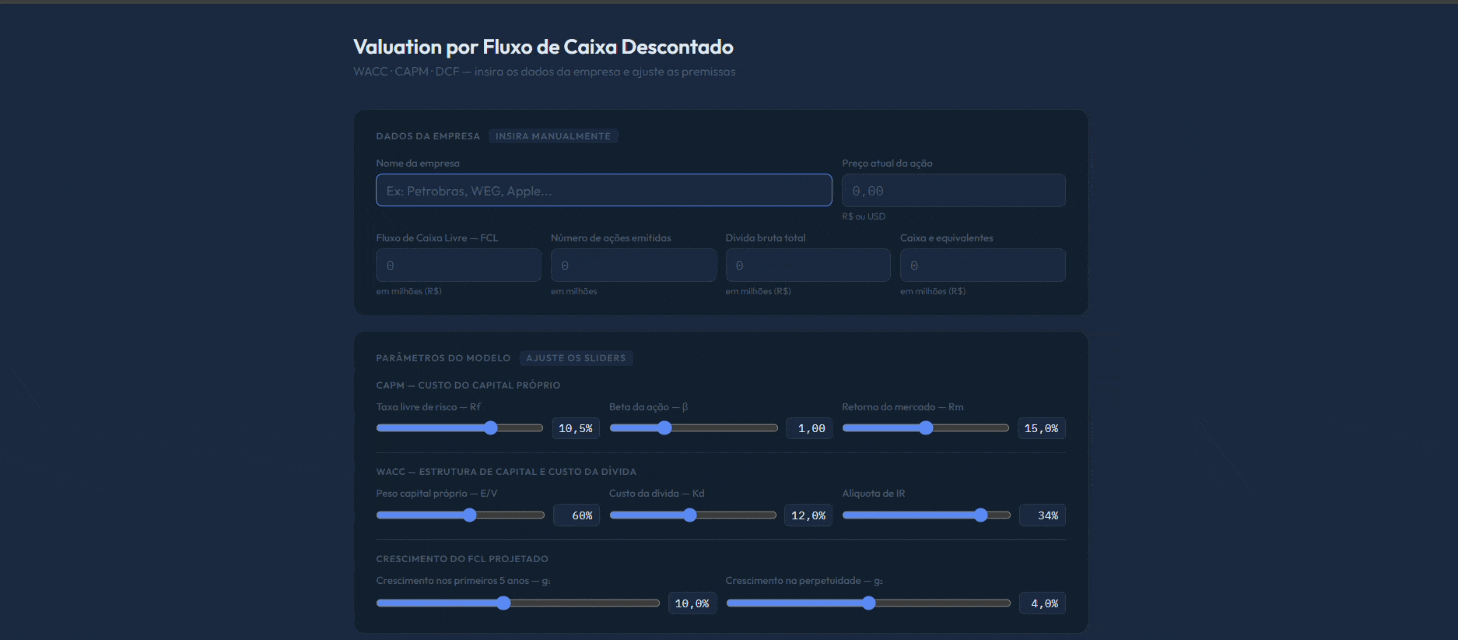Click the AJUSTE OS SLIDERS badge
The width and height of the screenshot is (1458, 640).
coord(576,358)
